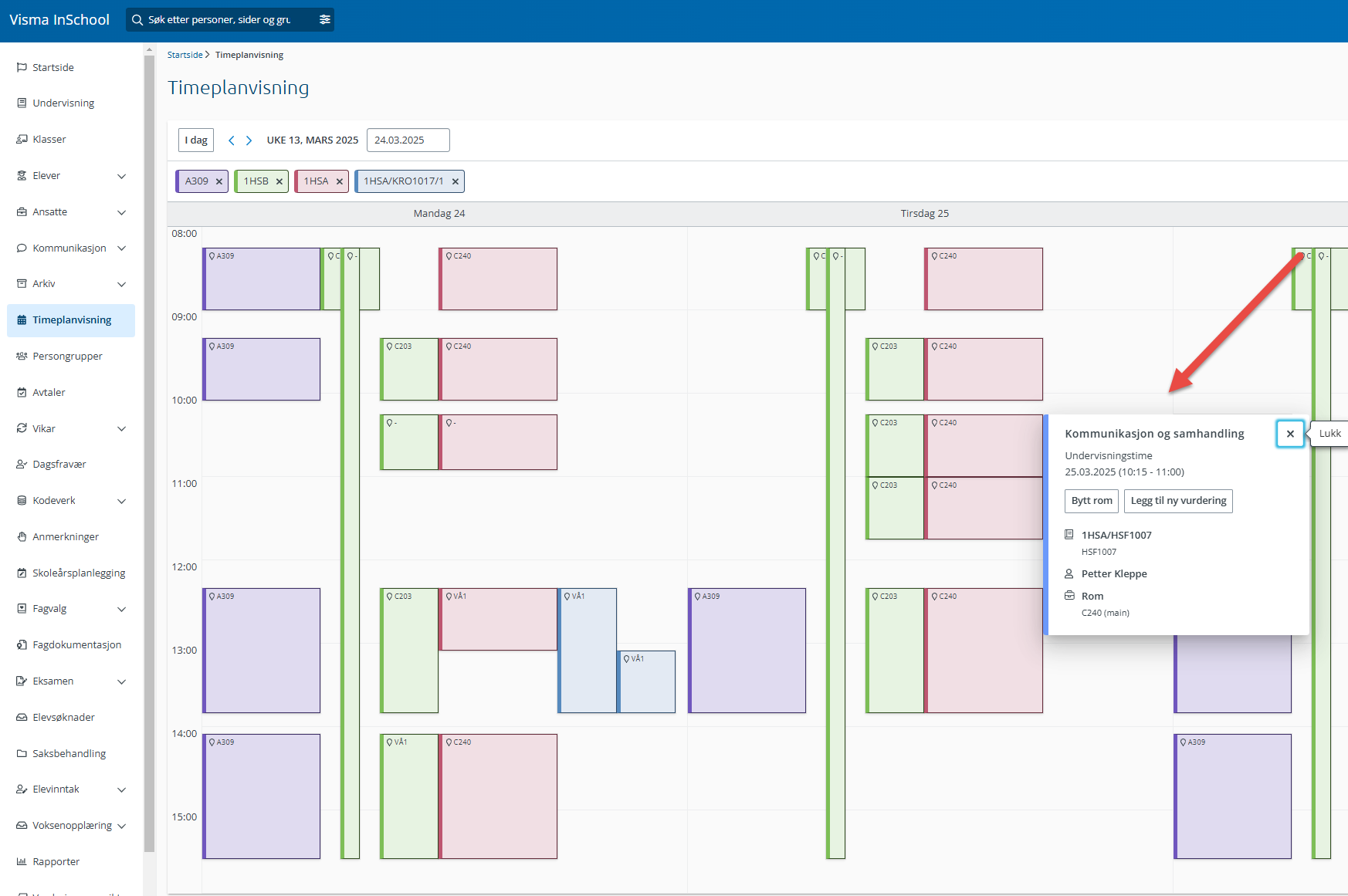
Task: Open Undervisning from the sidebar
Action: pyautogui.click(x=63, y=103)
